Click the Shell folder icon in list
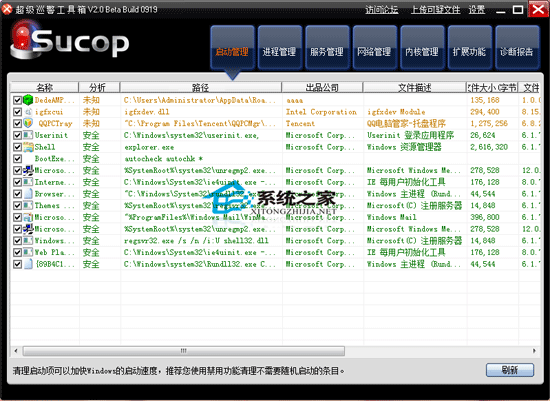This screenshot has width=550, height=401. coord(28,147)
